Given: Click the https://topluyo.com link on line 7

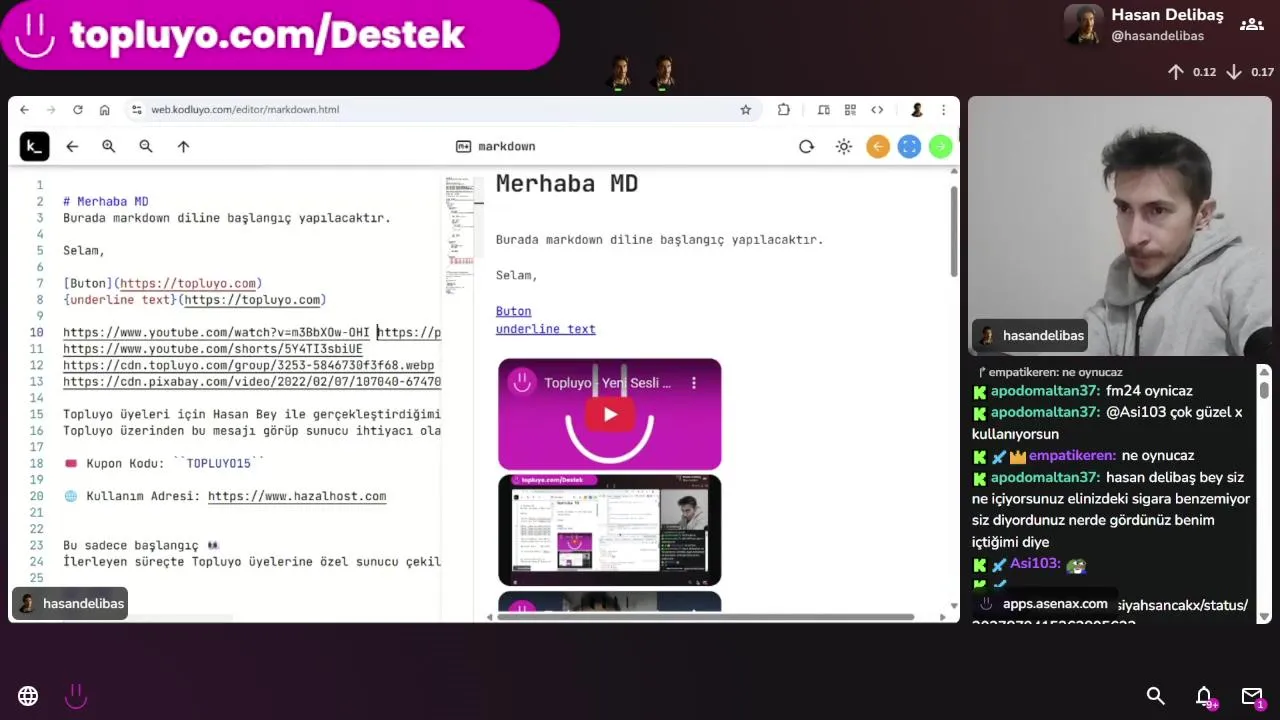Looking at the screenshot, I should point(188,284).
